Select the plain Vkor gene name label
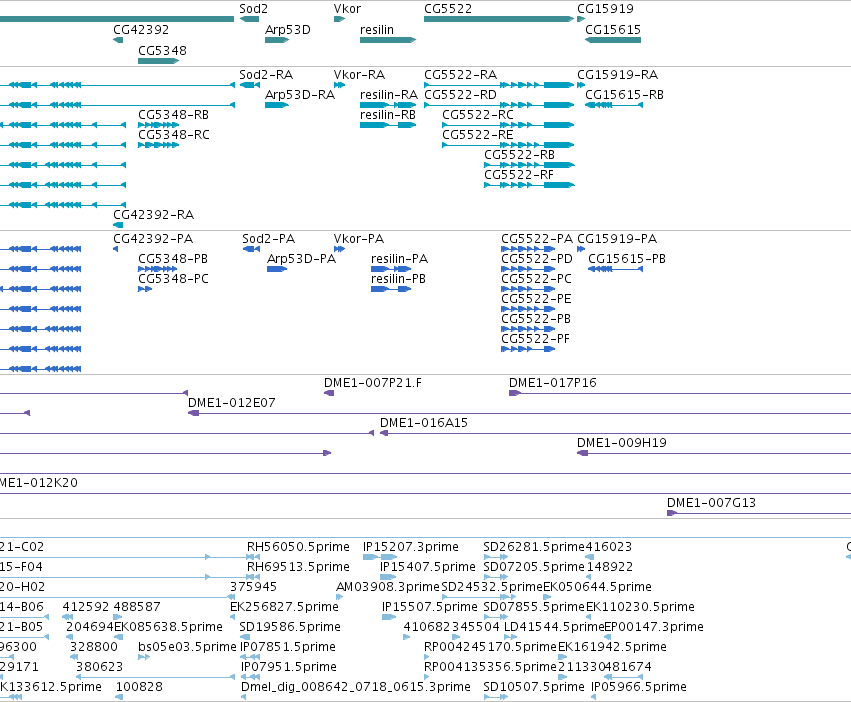The image size is (851, 702). coord(347,9)
